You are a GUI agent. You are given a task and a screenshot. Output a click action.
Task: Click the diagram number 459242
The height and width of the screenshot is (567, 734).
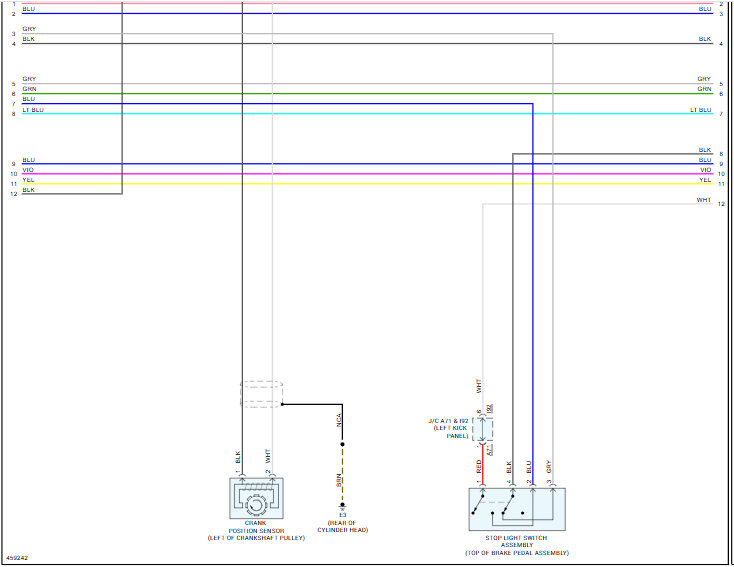[x=17, y=558]
